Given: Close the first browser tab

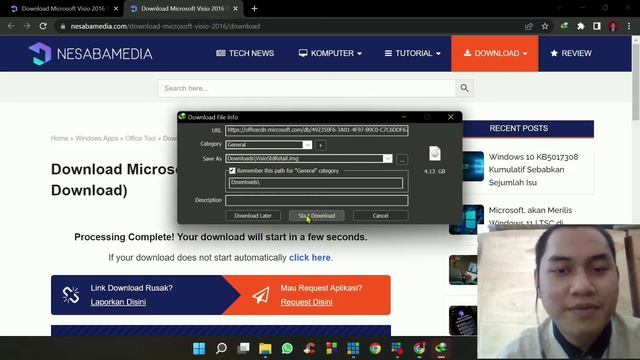Looking at the screenshot, I should pos(116,9).
